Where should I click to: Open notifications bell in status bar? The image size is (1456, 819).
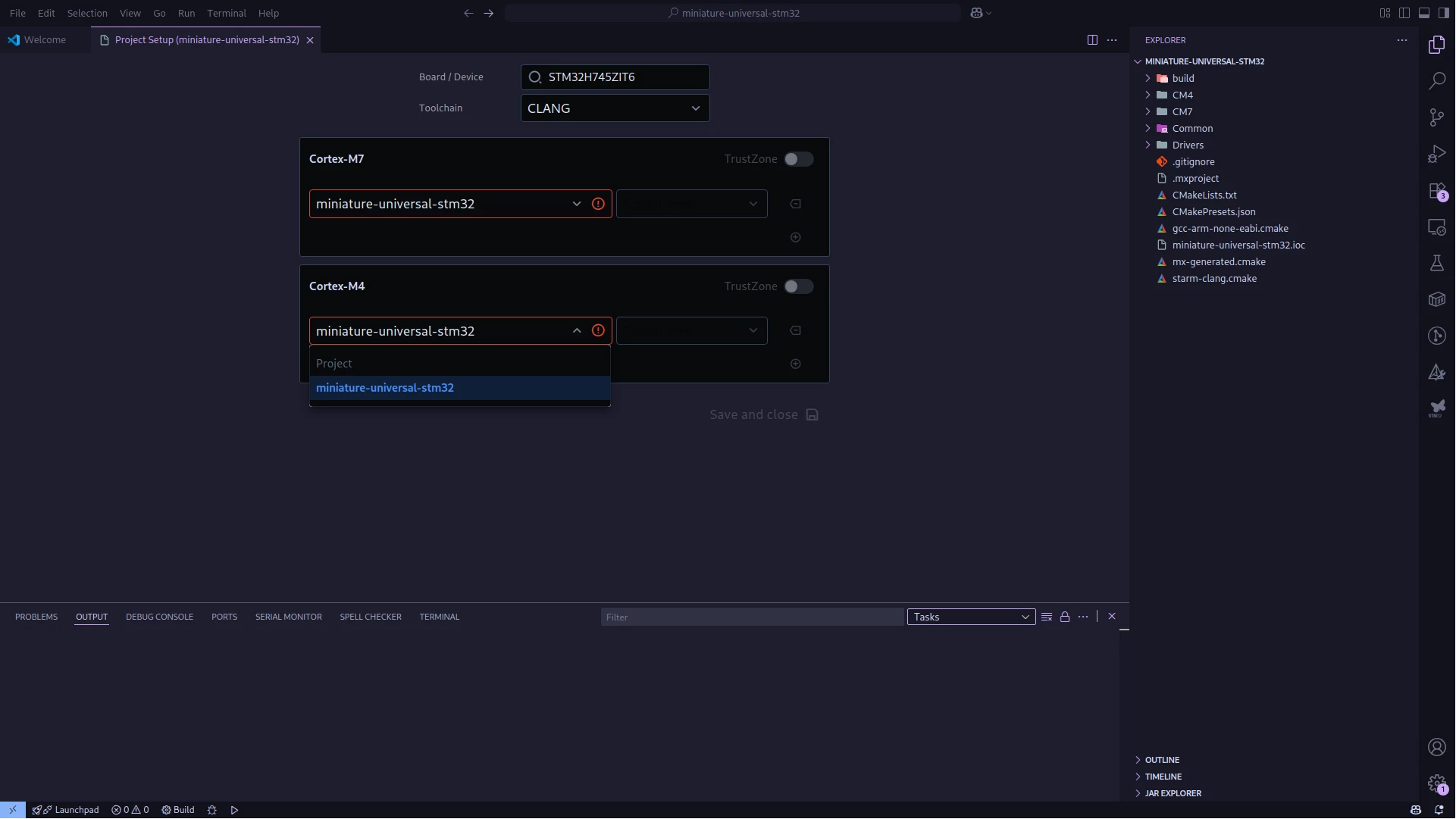[1439, 810]
